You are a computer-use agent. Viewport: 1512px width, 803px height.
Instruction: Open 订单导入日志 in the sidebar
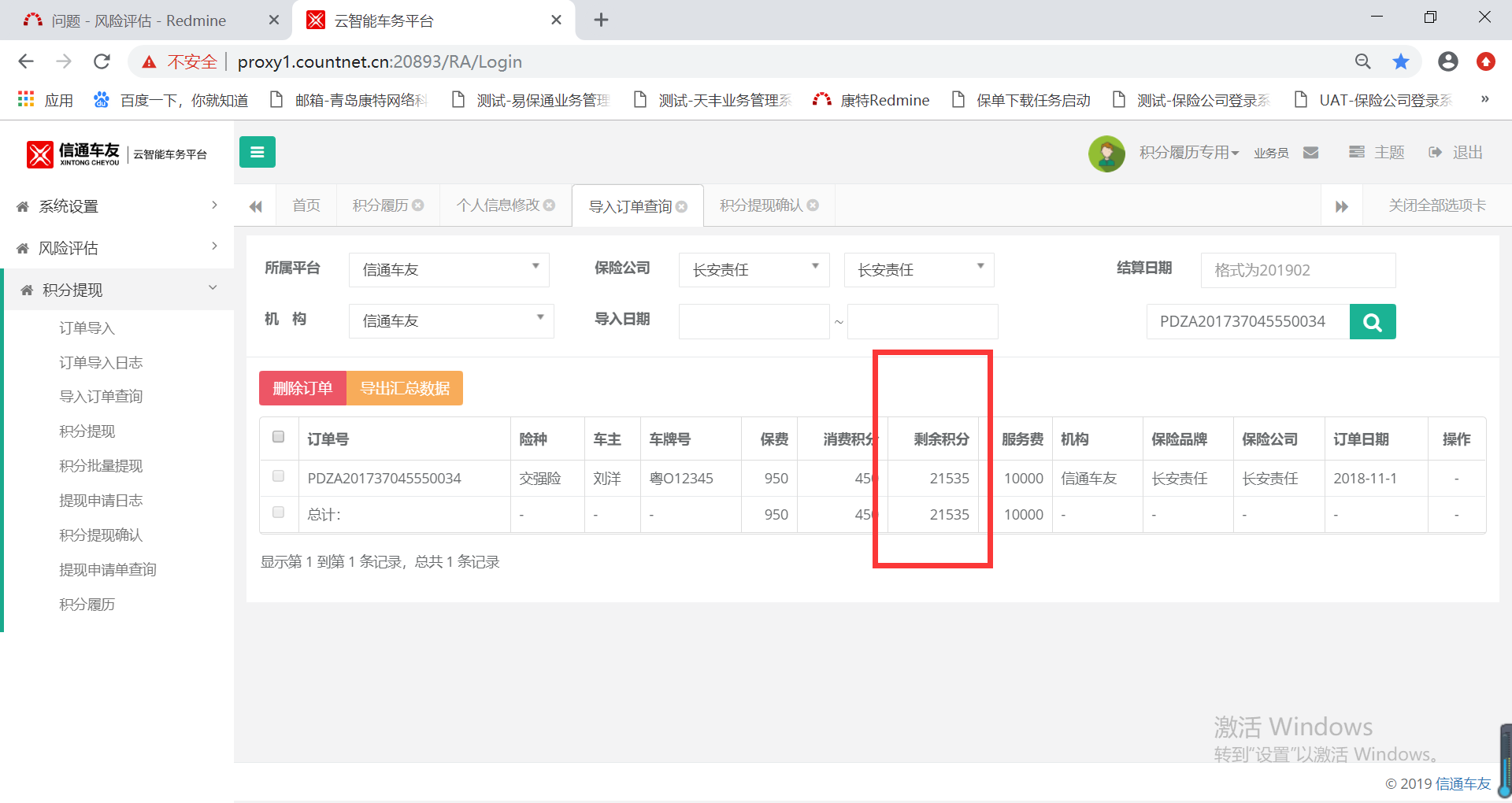(101, 362)
